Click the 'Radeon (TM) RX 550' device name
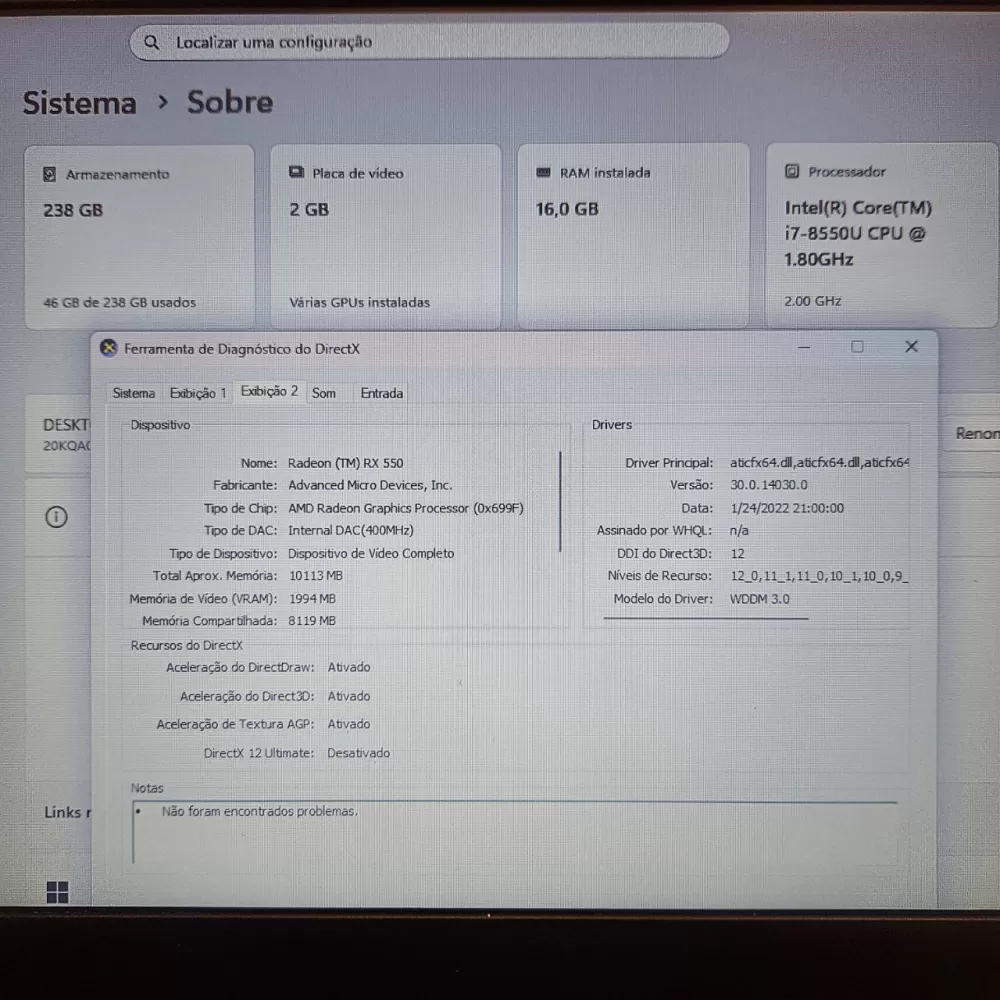Screen dimensions: 1000x1000 coord(346,463)
